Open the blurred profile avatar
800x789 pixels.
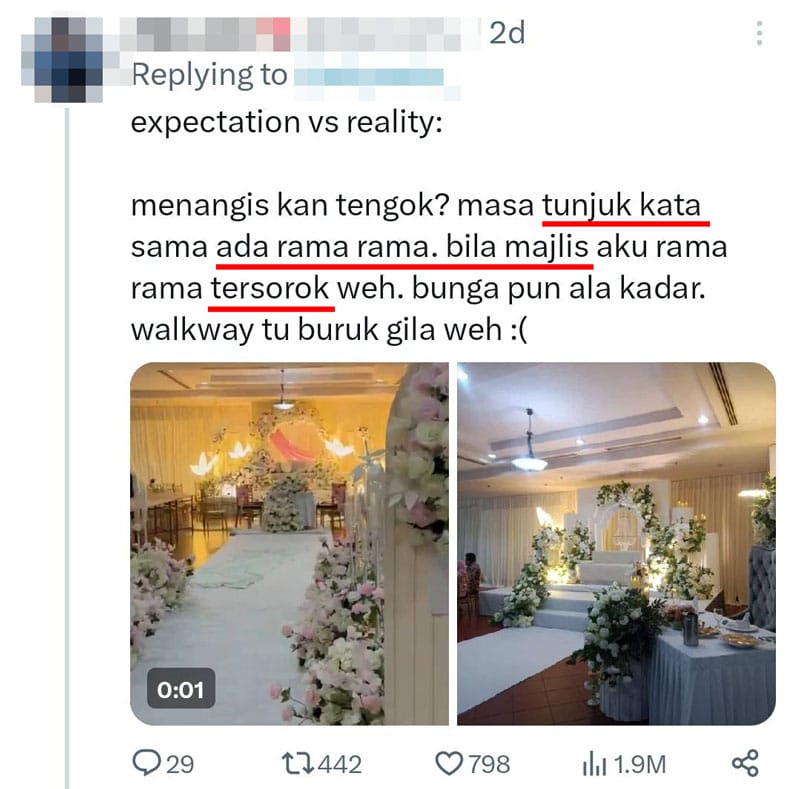click(x=62, y=59)
